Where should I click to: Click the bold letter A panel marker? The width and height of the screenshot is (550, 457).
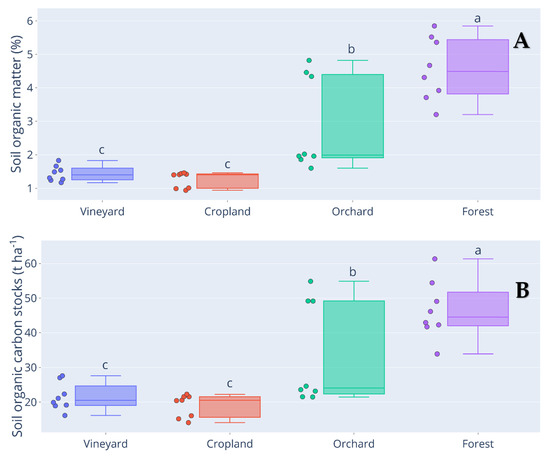(x=521, y=41)
